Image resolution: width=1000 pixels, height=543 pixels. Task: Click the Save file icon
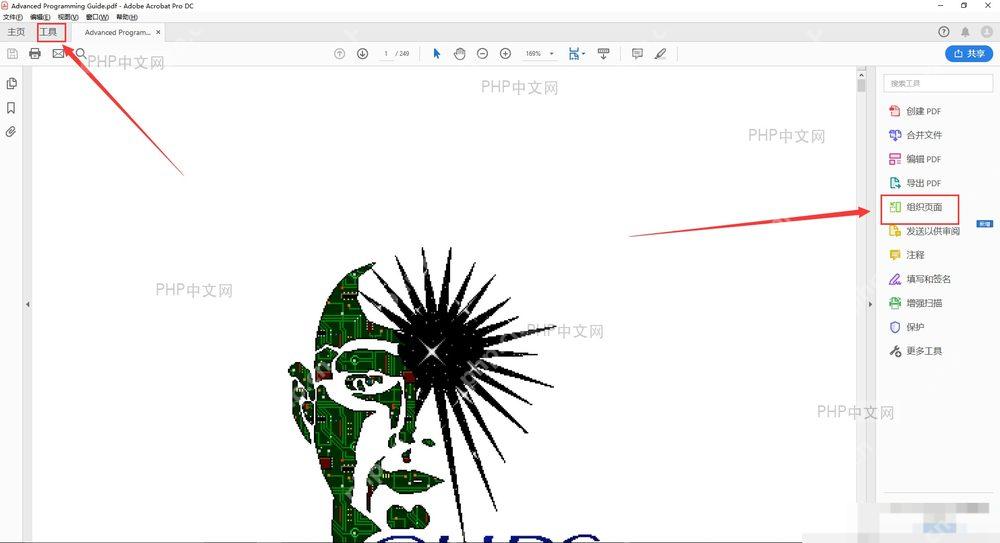pos(12,54)
